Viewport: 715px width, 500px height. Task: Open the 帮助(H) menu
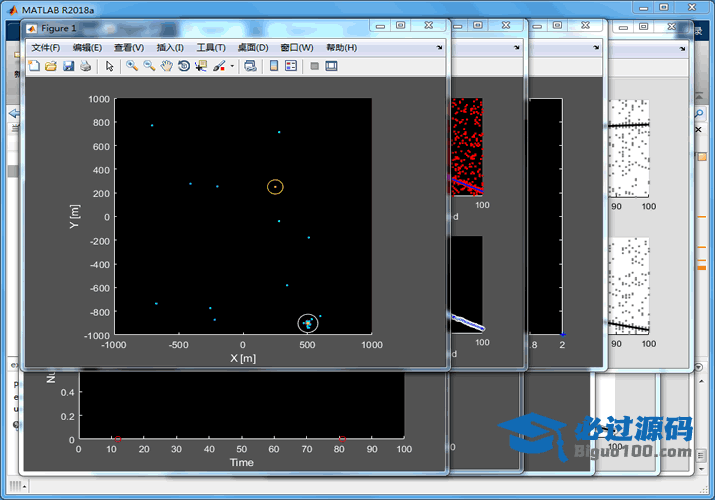pyautogui.click(x=342, y=47)
